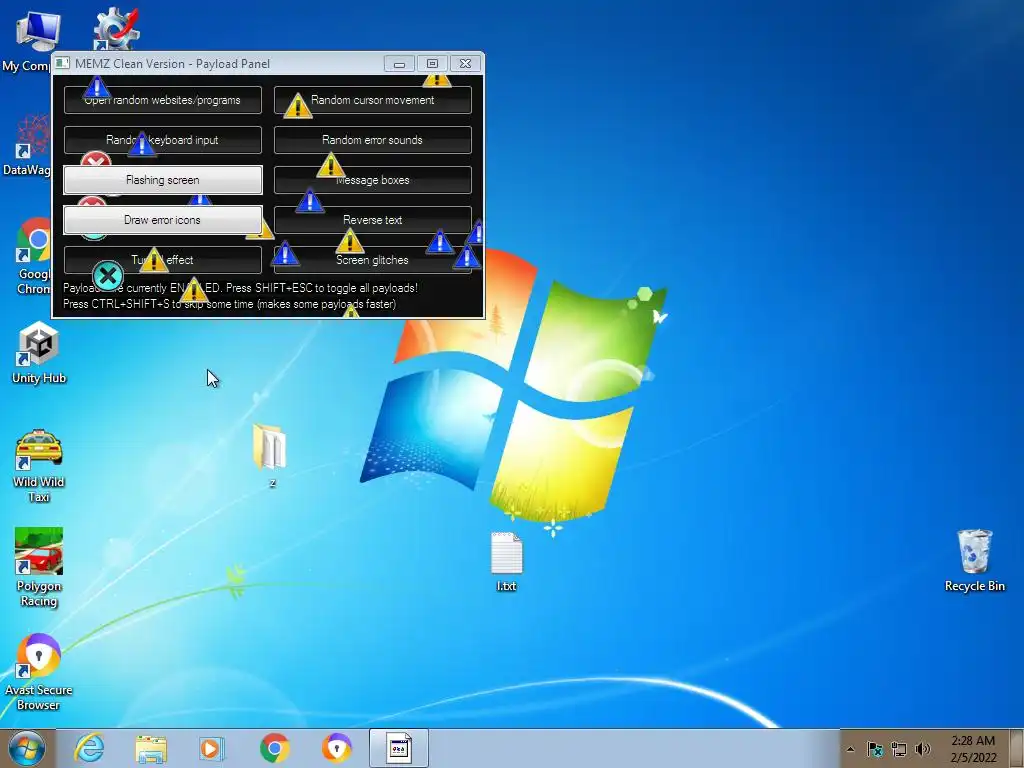Open the clock showing 2:28 AM

(x=973, y=749)
